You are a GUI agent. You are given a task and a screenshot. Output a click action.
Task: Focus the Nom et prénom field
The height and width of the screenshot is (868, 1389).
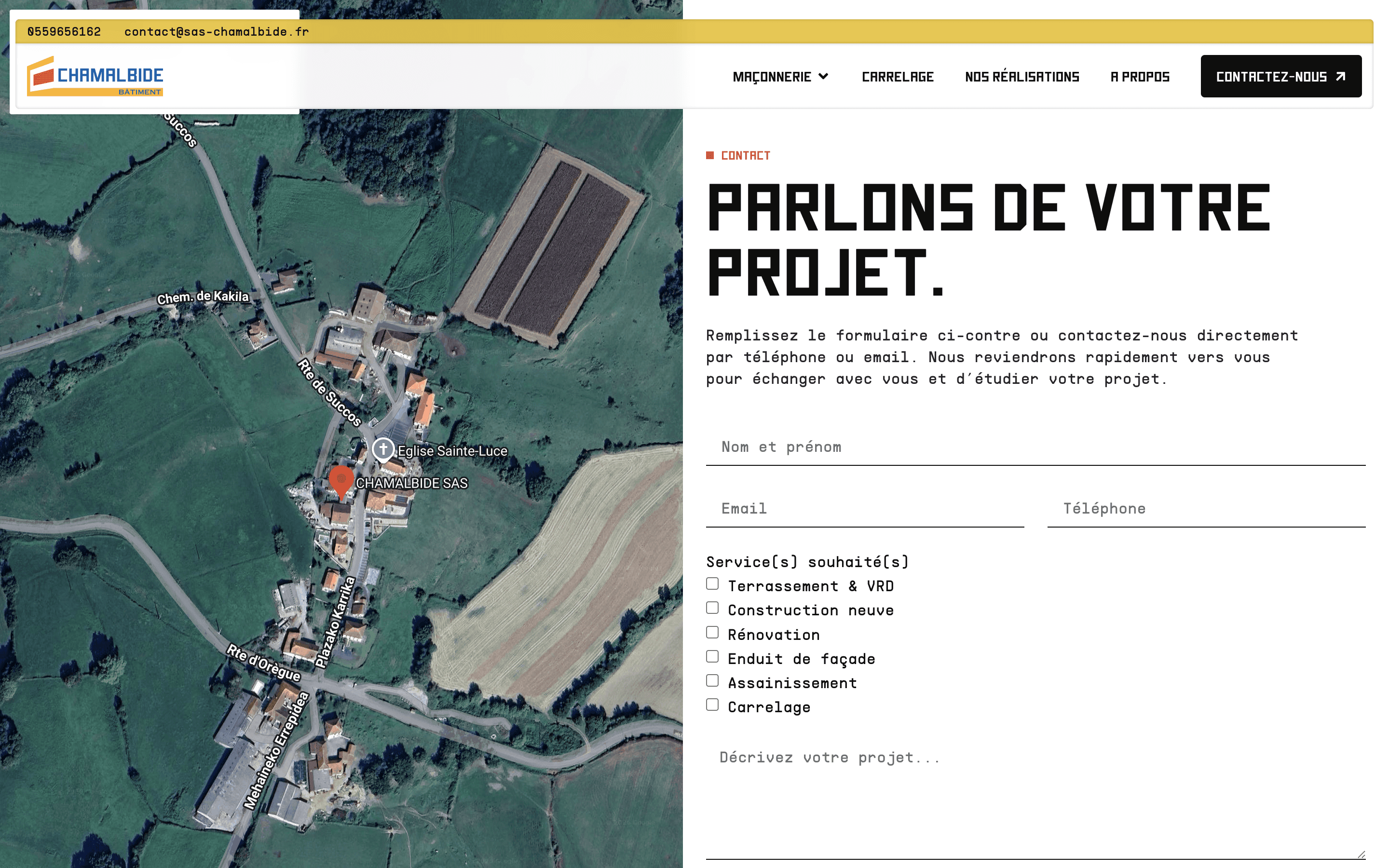tap(1035, 447)
